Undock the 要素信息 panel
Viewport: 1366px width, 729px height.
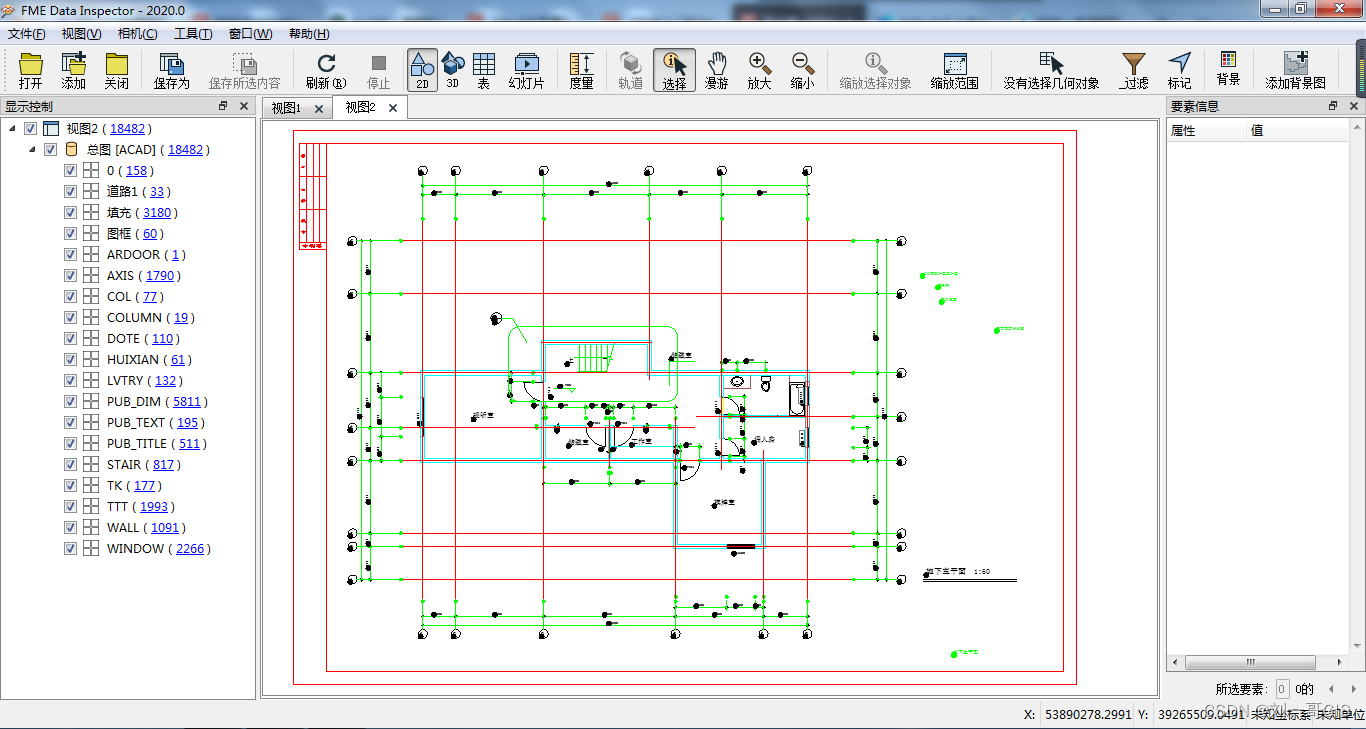click(x=1333, y=106)
